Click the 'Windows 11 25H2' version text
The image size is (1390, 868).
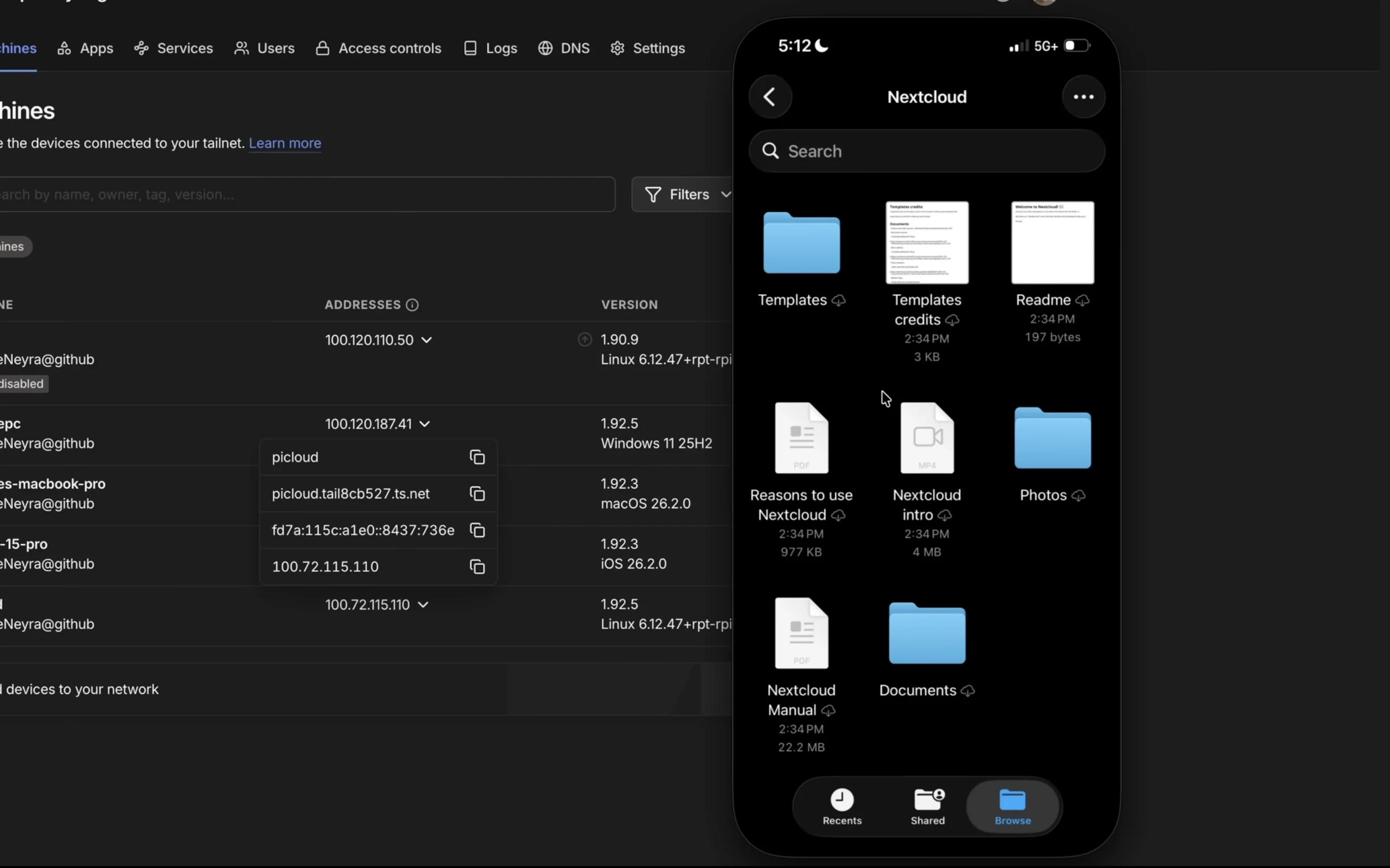(656, 443)
